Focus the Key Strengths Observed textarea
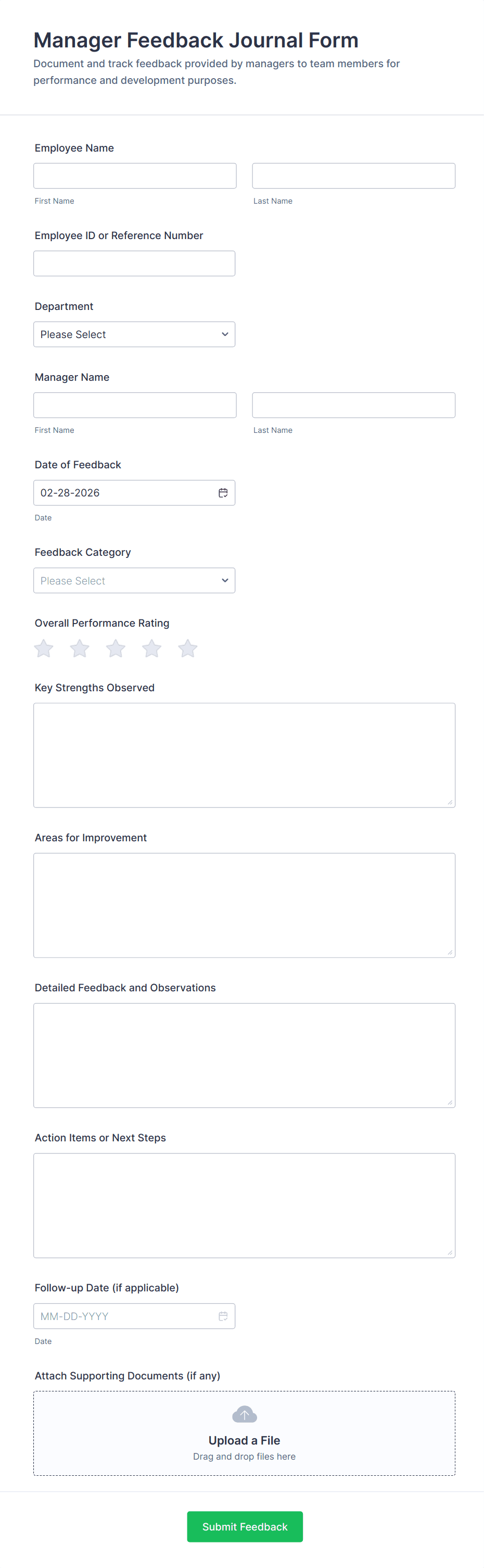Image resolution: width=484 pixels, height=1568 pixels. point(245,755)
